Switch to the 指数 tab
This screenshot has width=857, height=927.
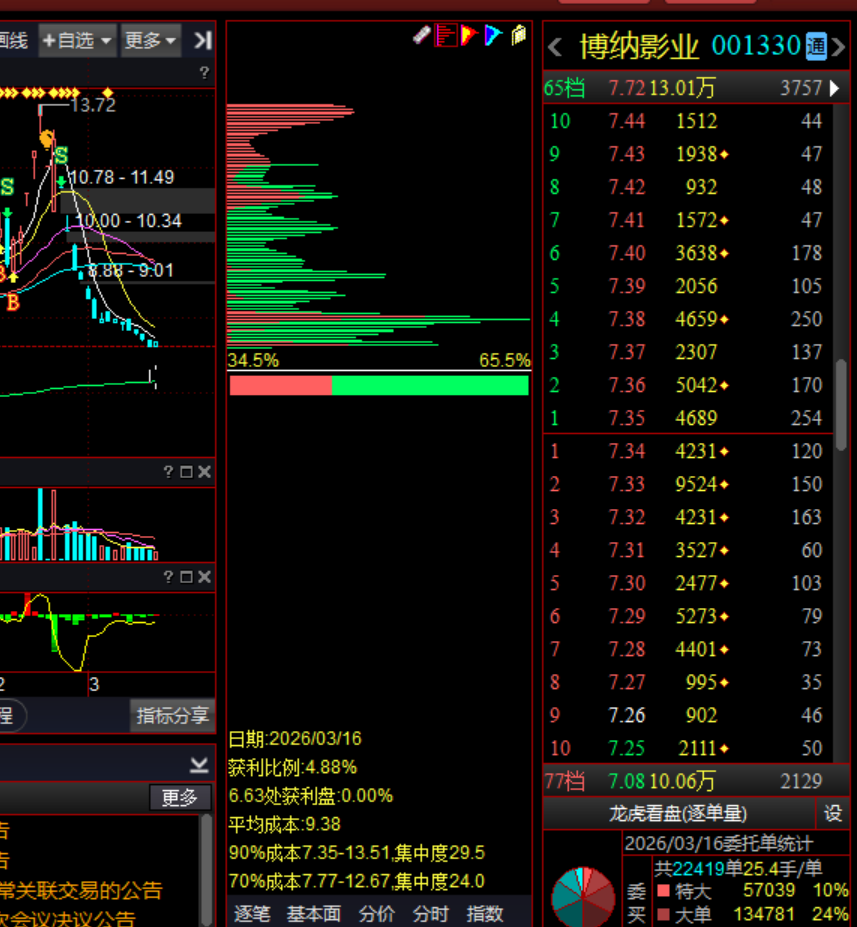484,913
